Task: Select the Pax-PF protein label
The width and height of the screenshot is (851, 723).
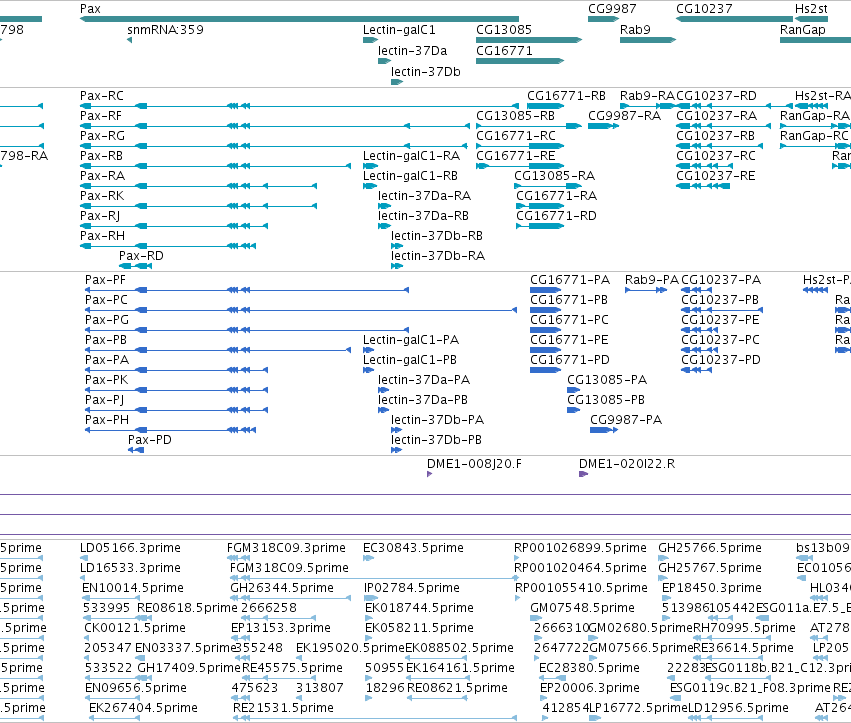Action: [x=105, y=280]
